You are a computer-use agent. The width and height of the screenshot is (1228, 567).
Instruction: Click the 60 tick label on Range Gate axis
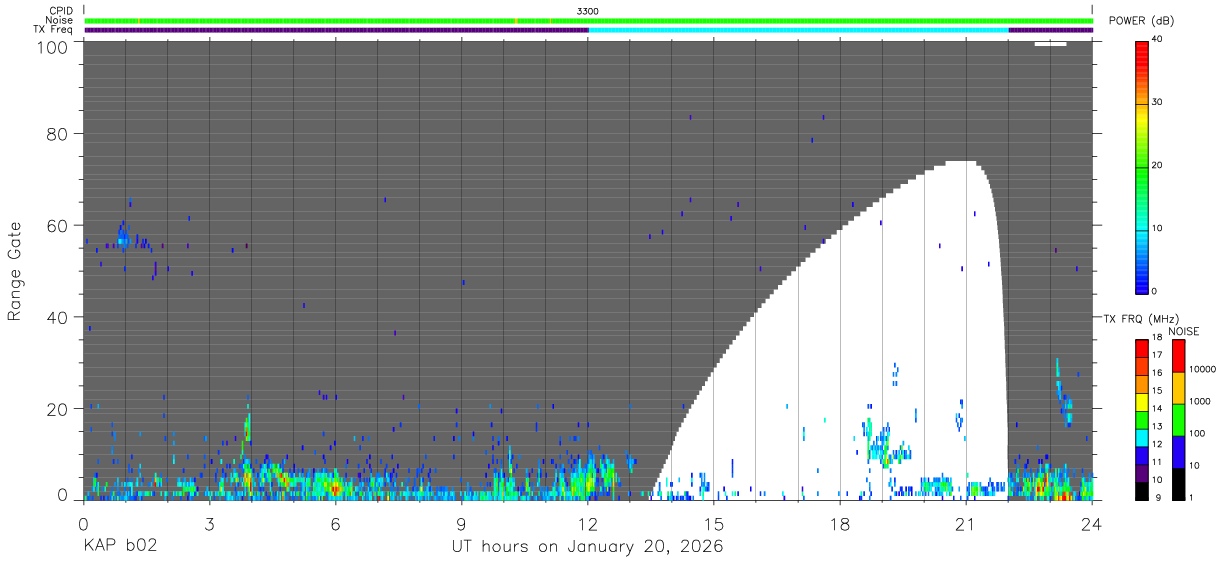(x=58, y=226)
